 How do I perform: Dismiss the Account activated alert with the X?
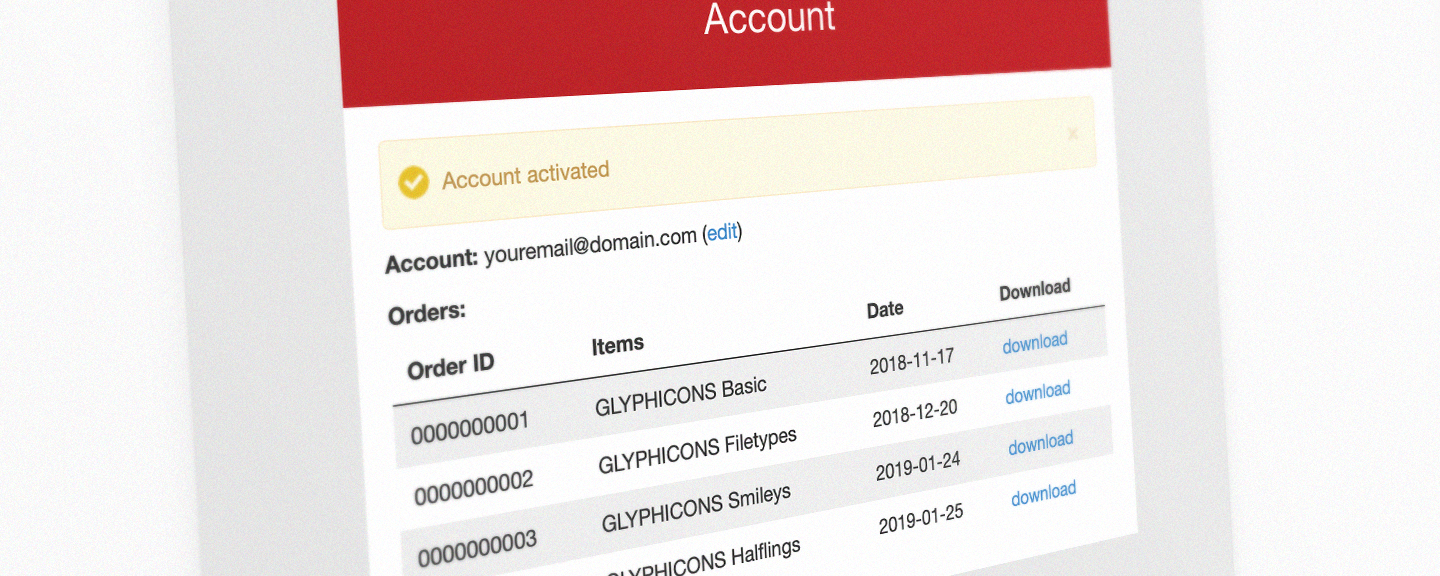[x=1073, y=133]
